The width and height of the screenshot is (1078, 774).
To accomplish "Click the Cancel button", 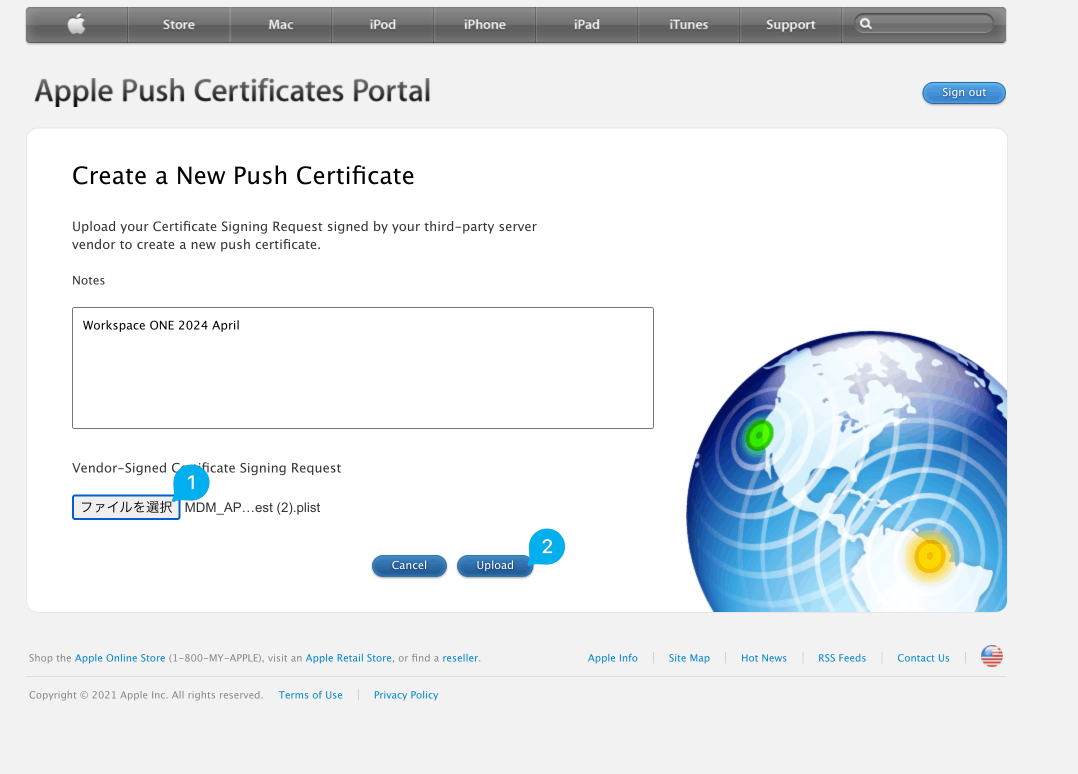I will click(x=409, y=566).
